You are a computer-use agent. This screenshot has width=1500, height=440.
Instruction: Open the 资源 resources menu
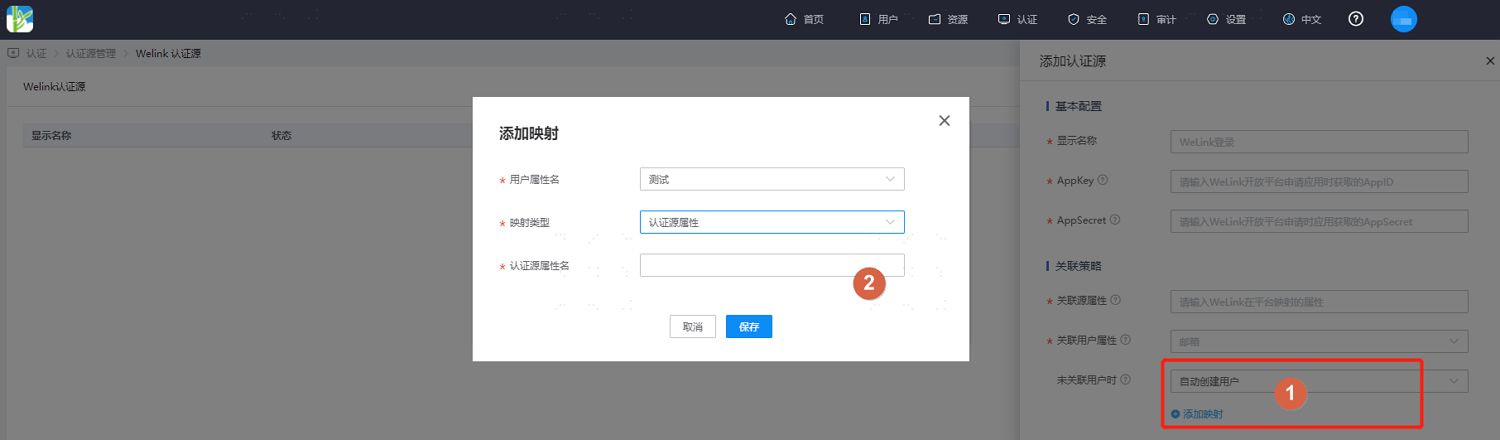tap(948, 19)
